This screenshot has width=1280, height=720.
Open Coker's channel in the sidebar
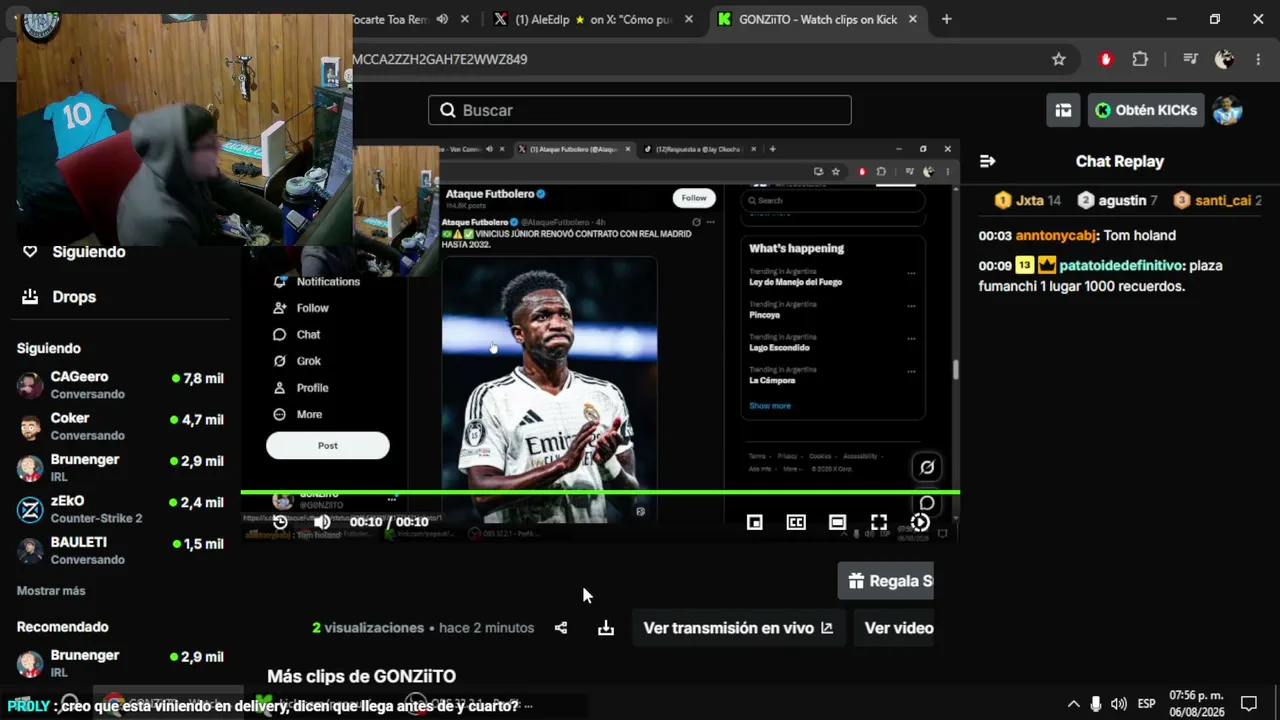tap(120, 426)
